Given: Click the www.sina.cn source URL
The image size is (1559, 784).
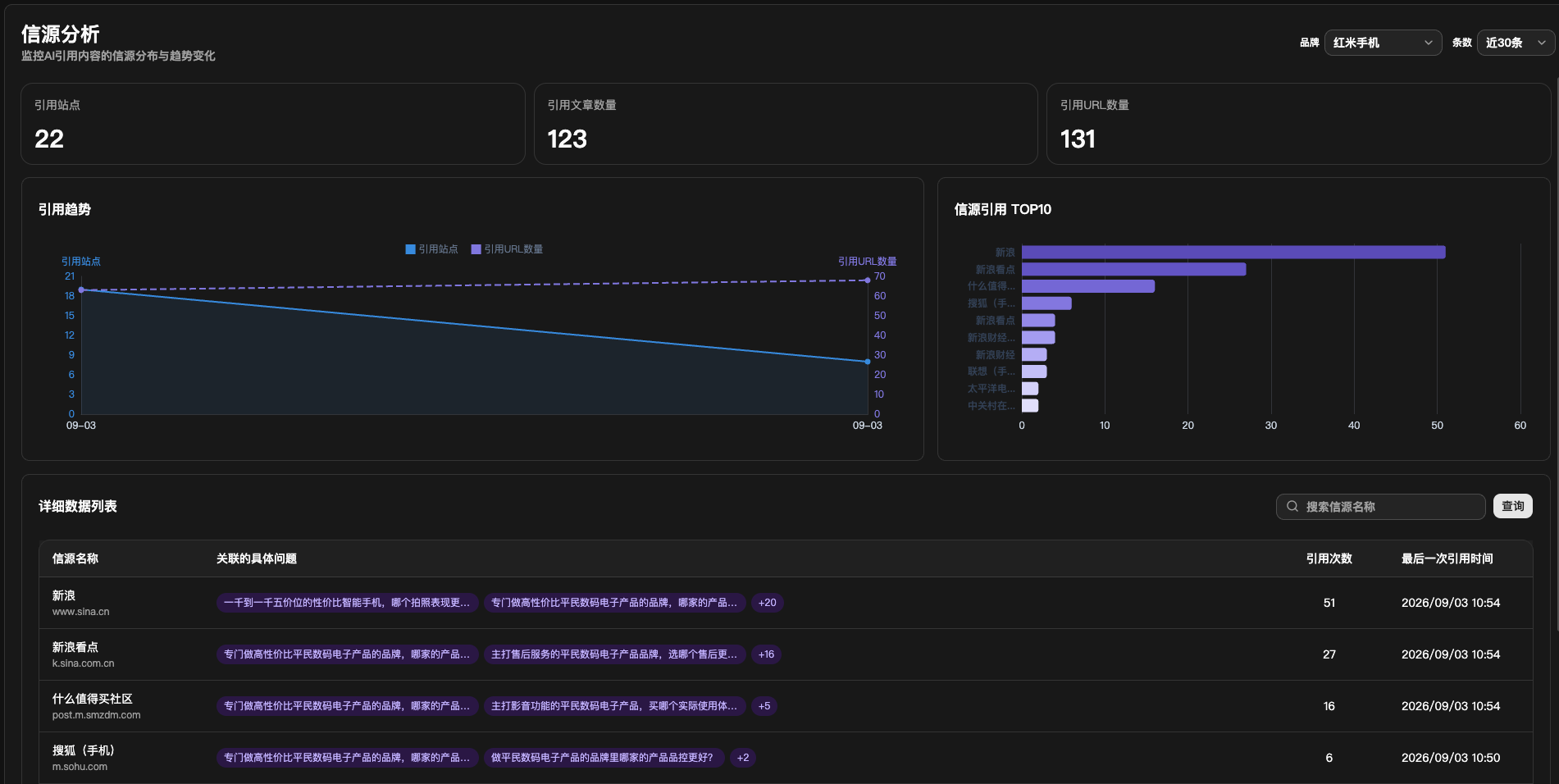Looking at the screenshot, I should tap(80, 612).
